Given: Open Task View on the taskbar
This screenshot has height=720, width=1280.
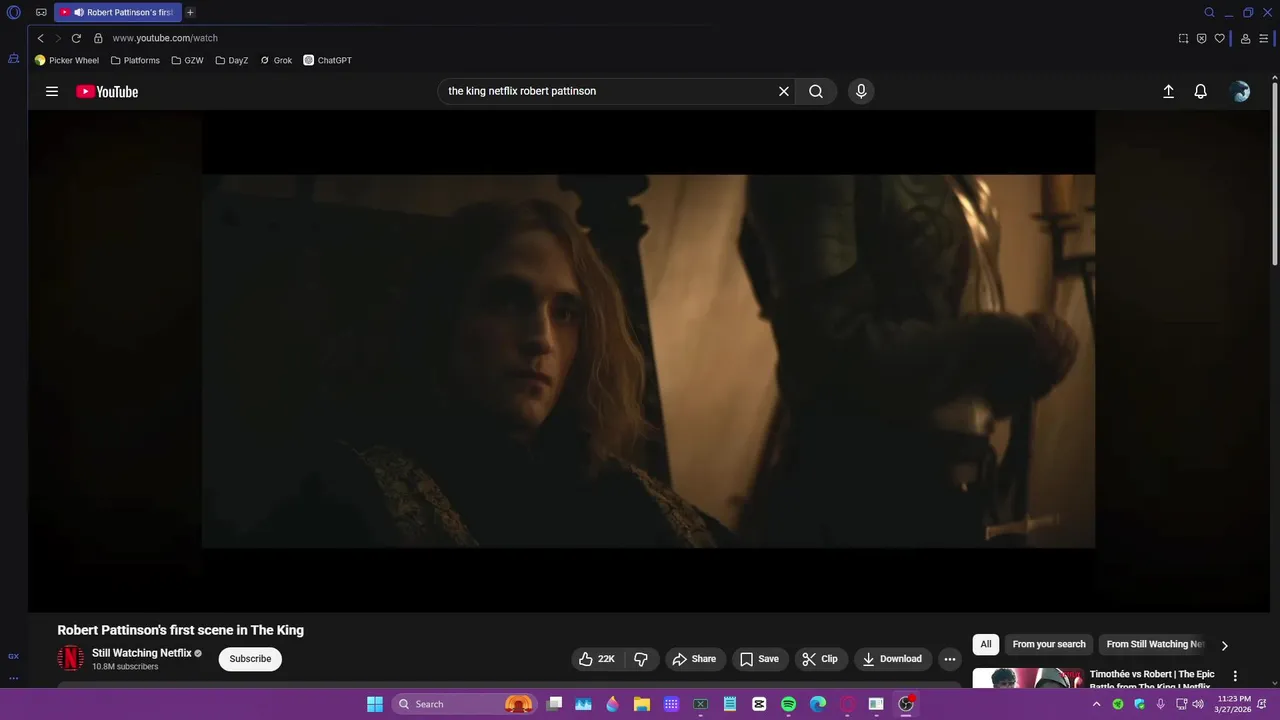Looking at the screenshot, I should tap(555, 704).
